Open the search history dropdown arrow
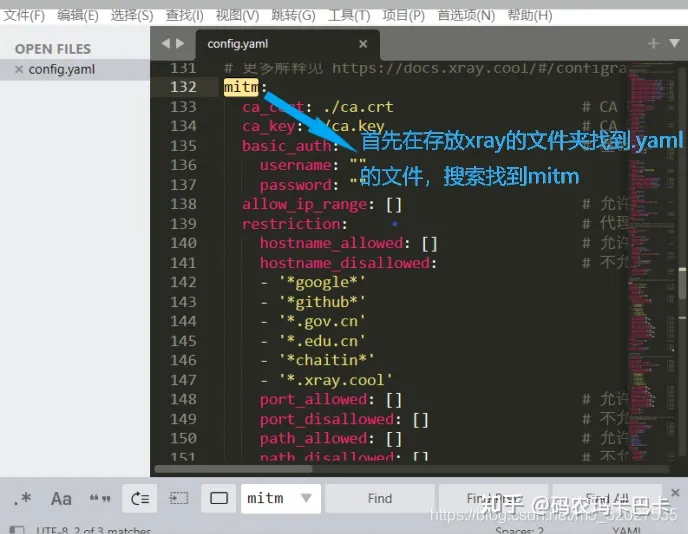The width and height of the screenshot is (688, 534). point(306,498)
